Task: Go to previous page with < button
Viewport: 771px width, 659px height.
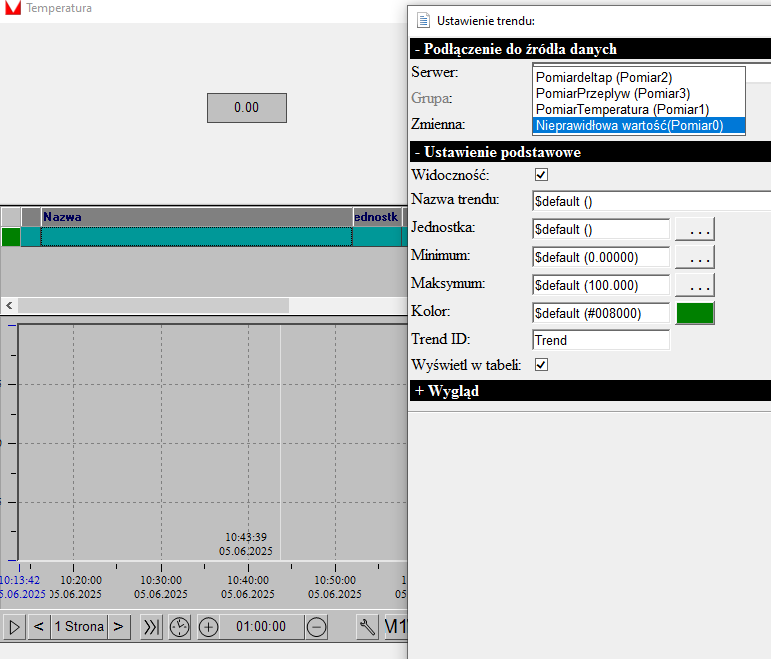Action: click(x=39, y=627)
